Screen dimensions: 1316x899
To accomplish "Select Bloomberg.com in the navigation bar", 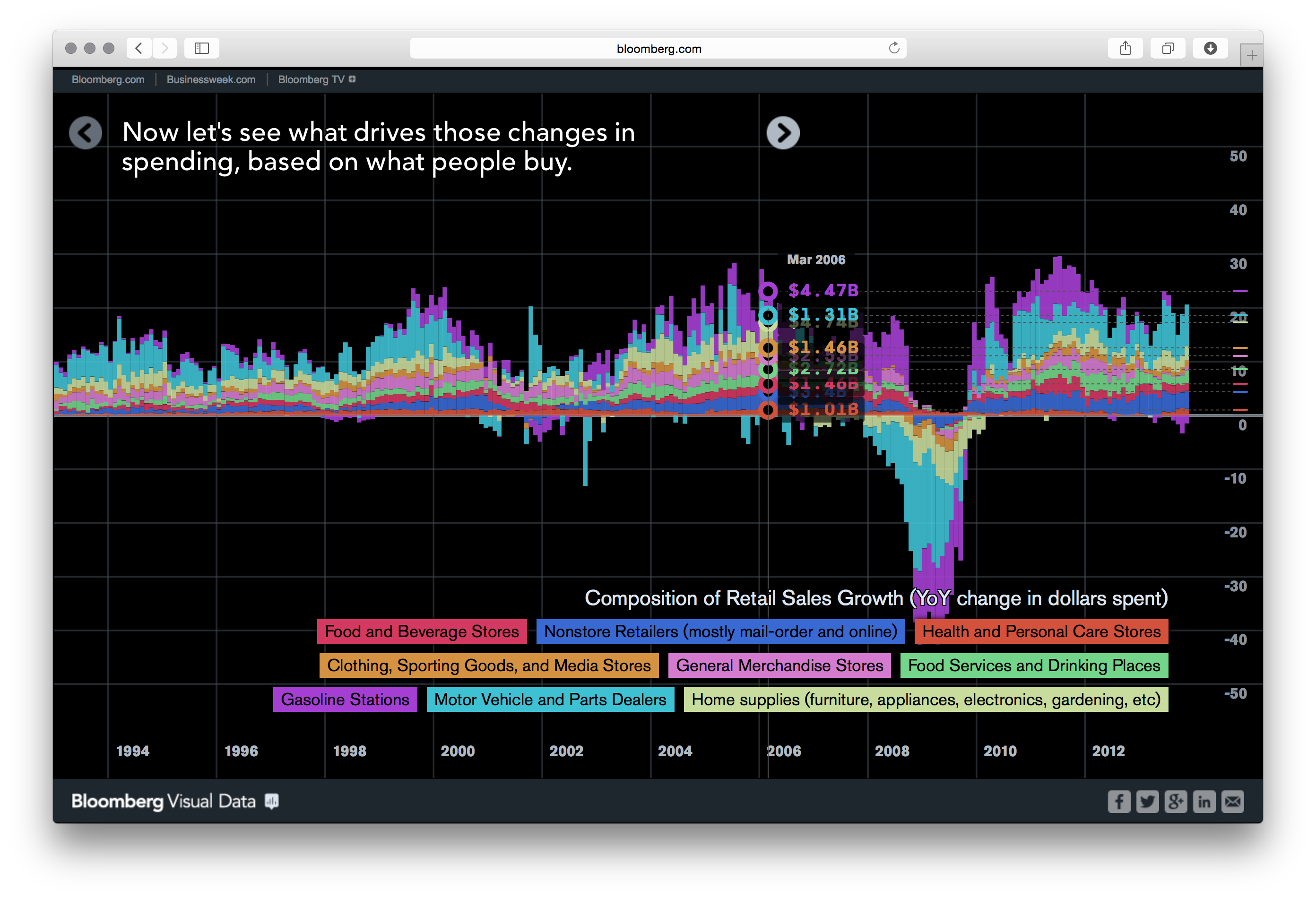I will (x=108, y=79).
